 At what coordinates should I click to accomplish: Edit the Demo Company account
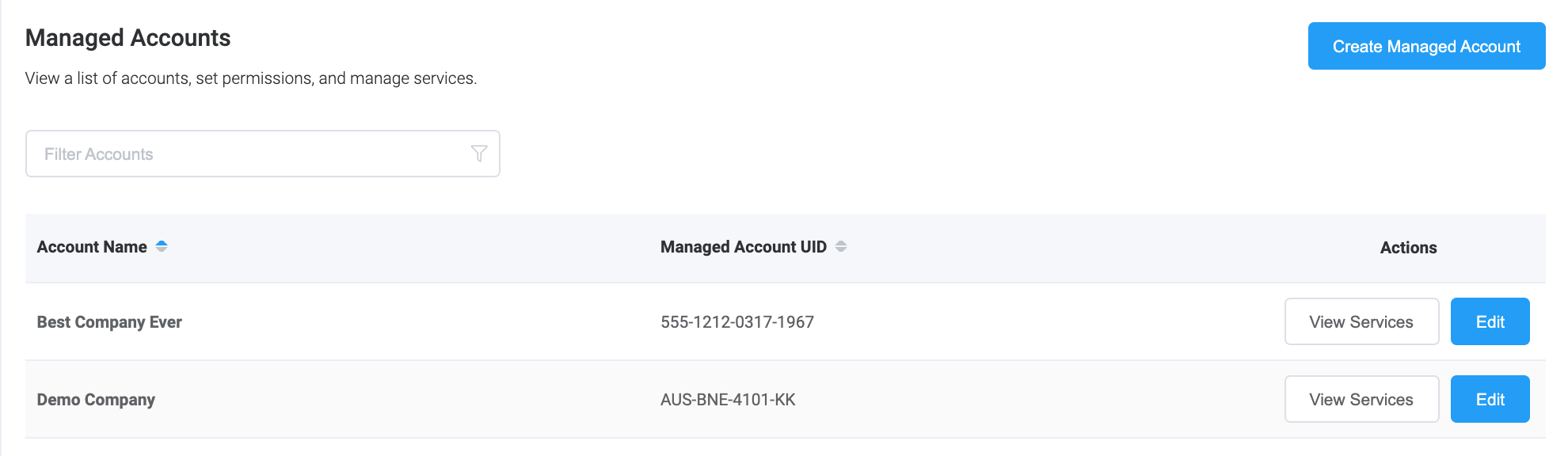pos(1490,399)
